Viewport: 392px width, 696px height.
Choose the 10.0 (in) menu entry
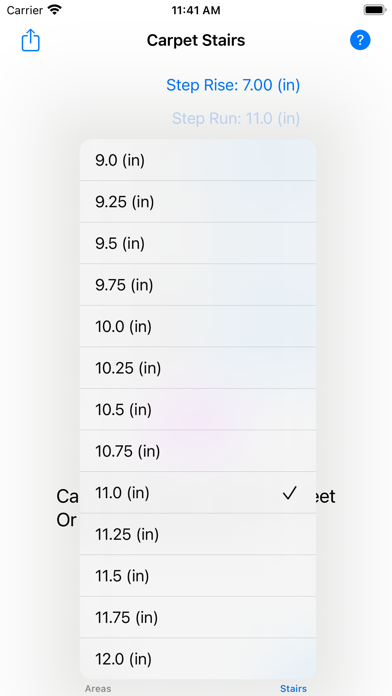pos(198,326)
